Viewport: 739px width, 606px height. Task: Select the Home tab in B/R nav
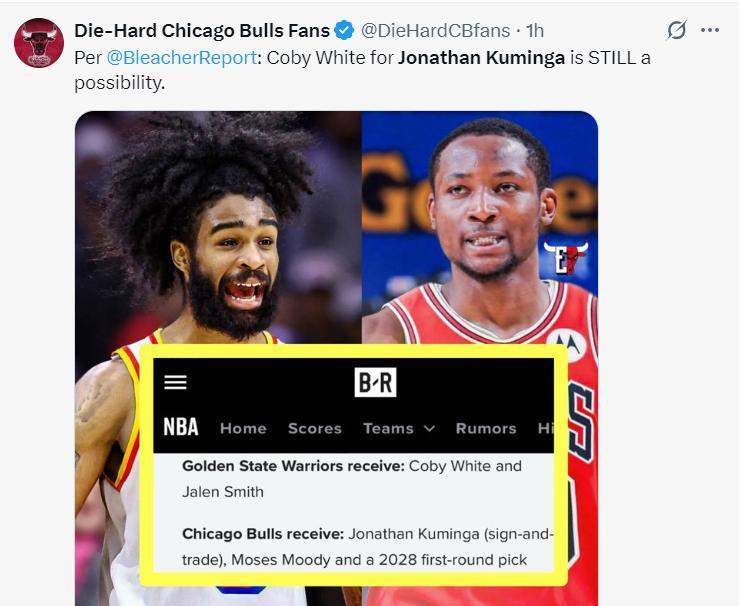(243, 428)
